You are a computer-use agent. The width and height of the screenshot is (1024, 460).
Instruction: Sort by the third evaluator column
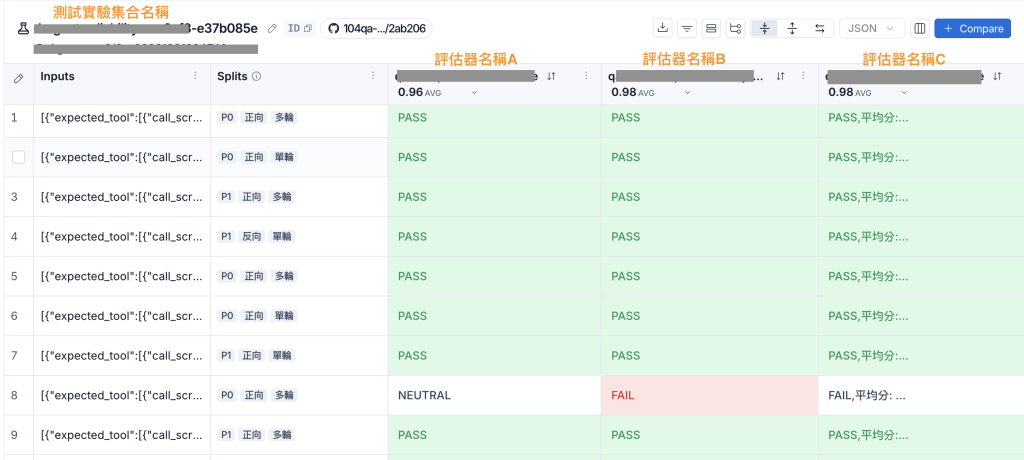point(997,76)
